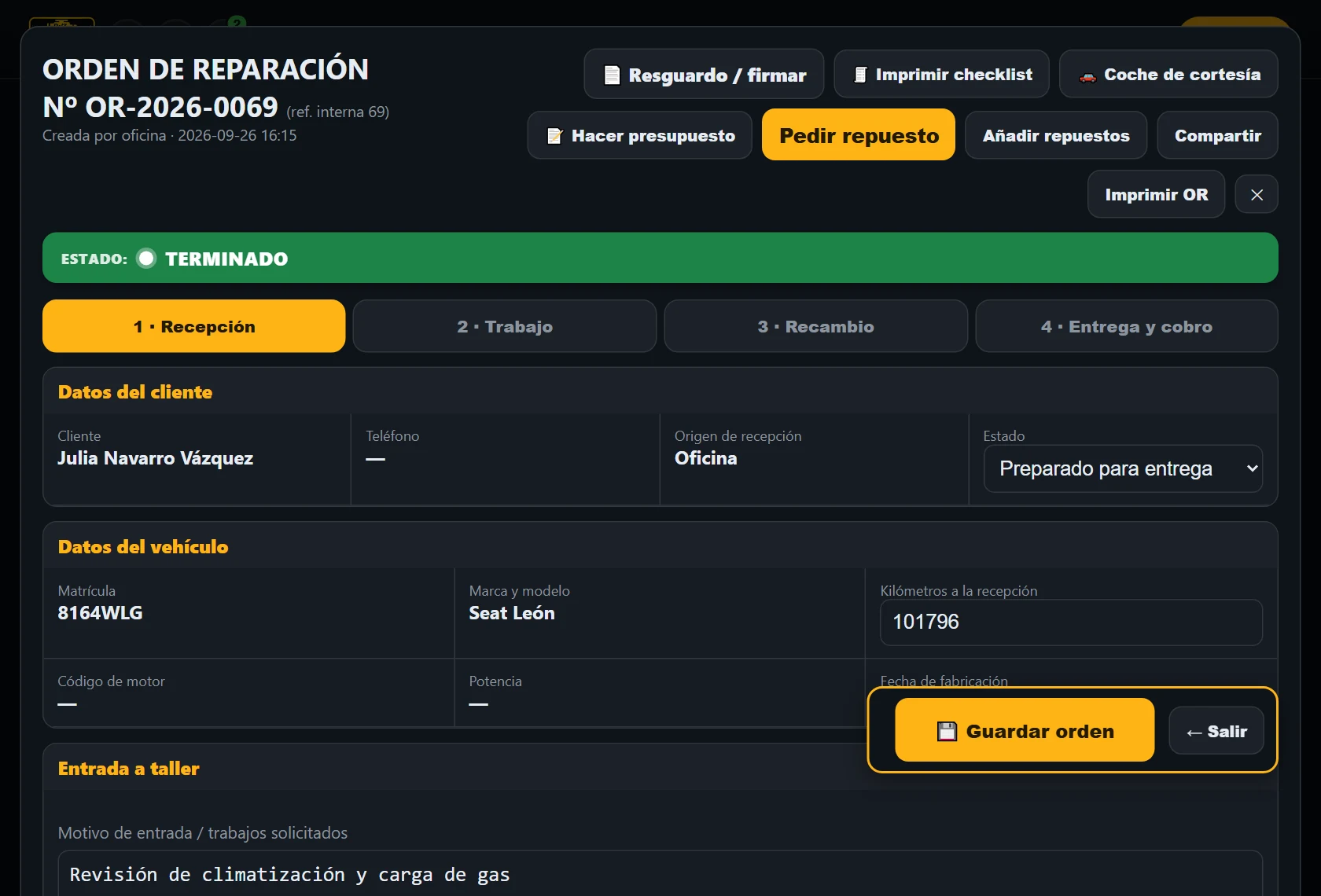Click Coche de cortesía button

tap(1168, 75)
